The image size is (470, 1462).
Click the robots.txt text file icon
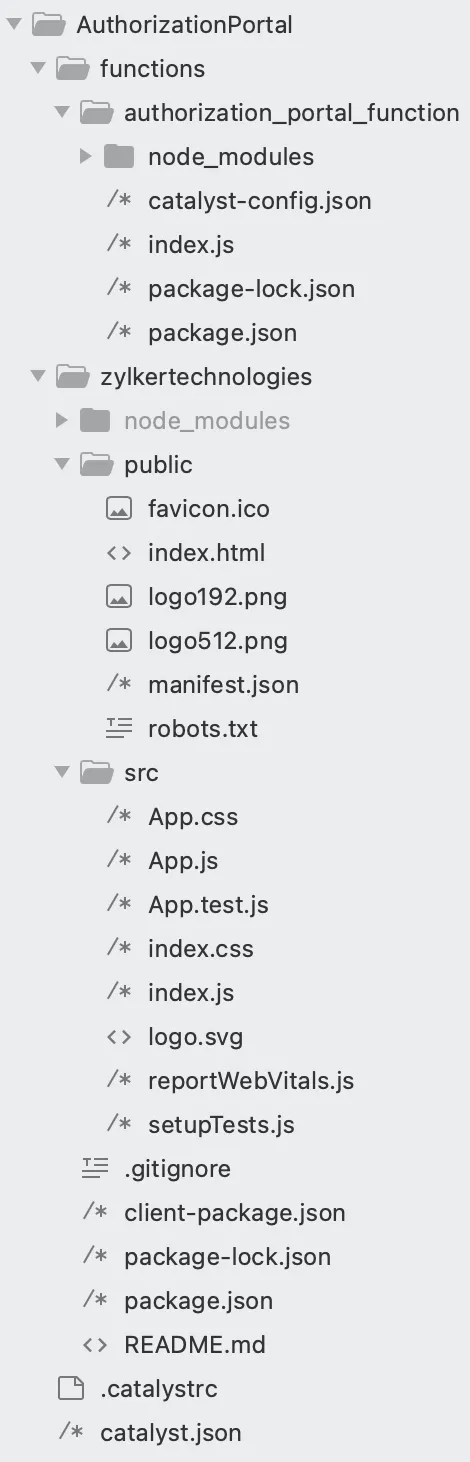[x=119, y=729]
